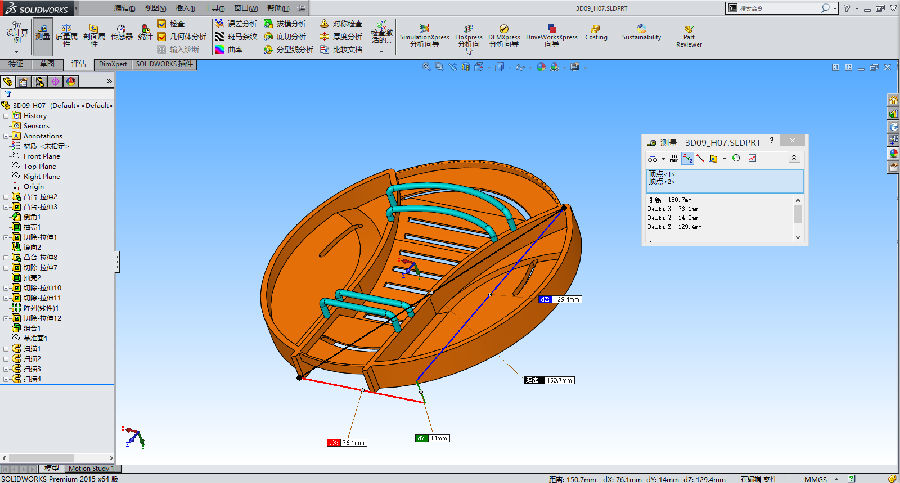Switch to the DimXpert tab
This screenshot has width=900, height=483.
click(x=112, y=63)
